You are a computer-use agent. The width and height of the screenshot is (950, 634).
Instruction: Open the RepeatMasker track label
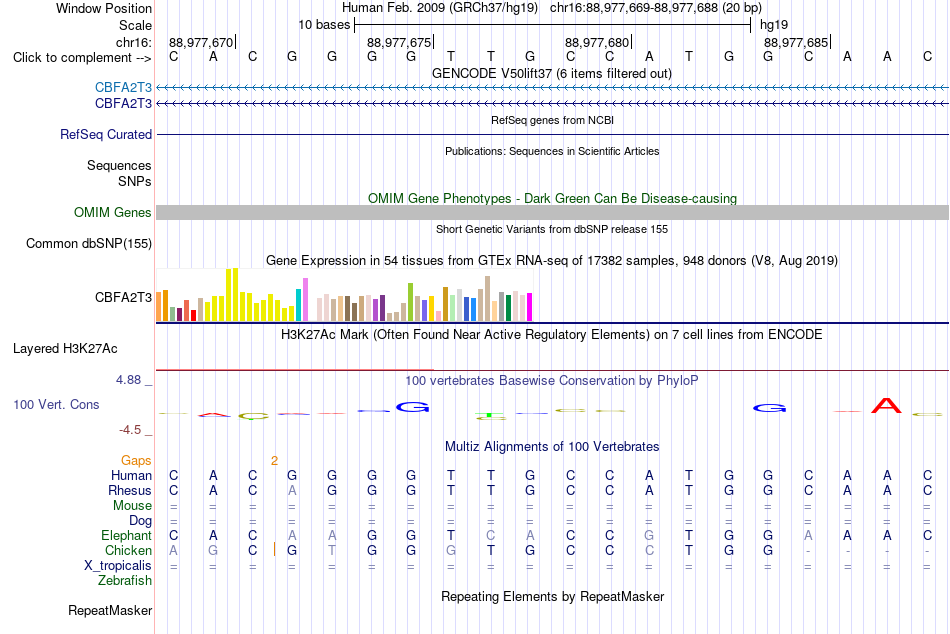tap(110, 610)
